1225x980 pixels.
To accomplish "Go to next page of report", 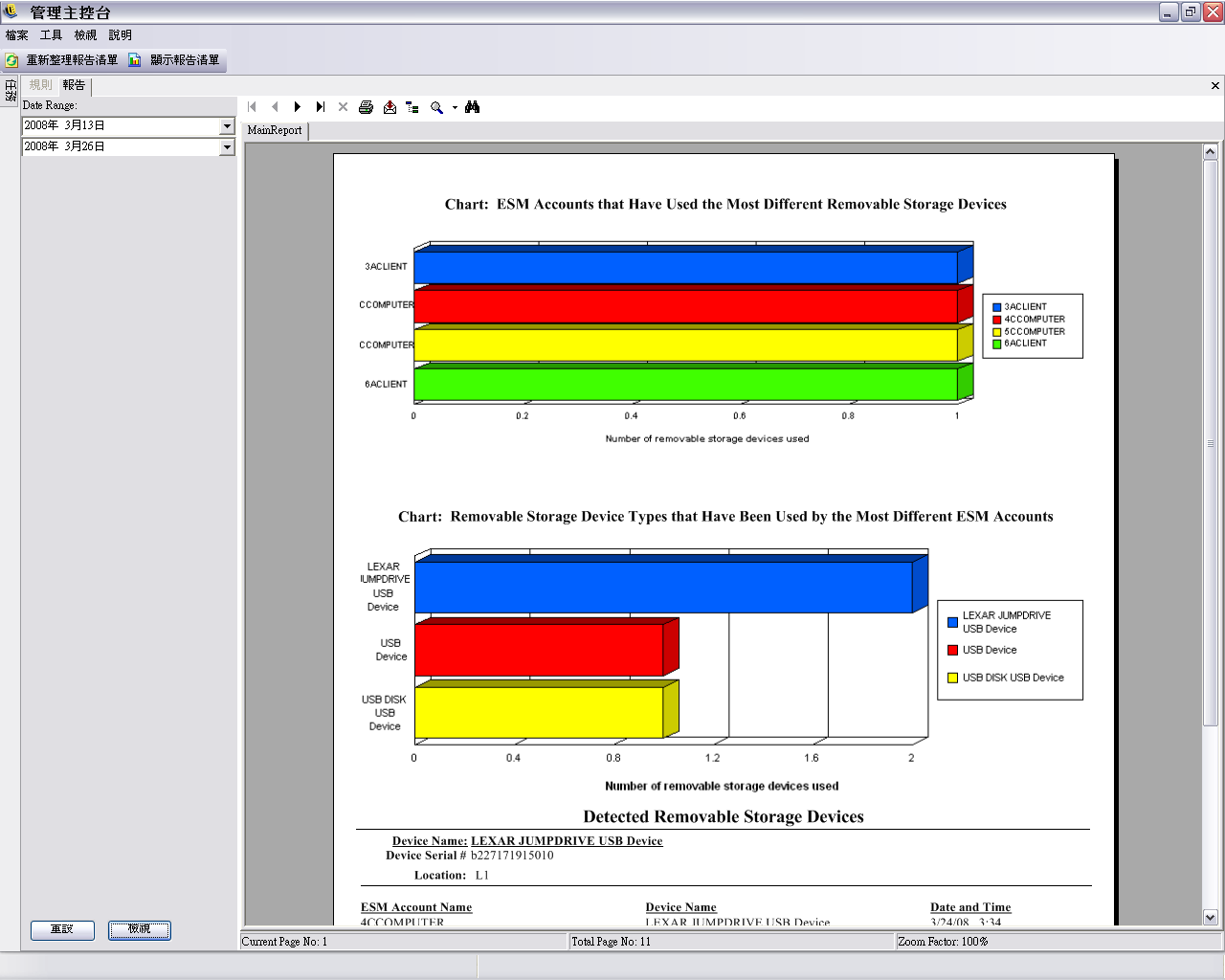I will (x=298, y=107).
